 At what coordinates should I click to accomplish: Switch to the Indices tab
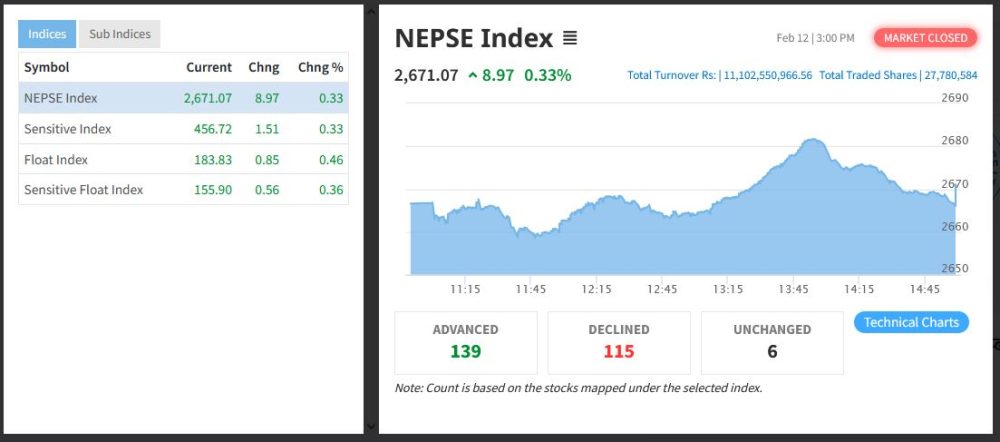click(47, 34)
